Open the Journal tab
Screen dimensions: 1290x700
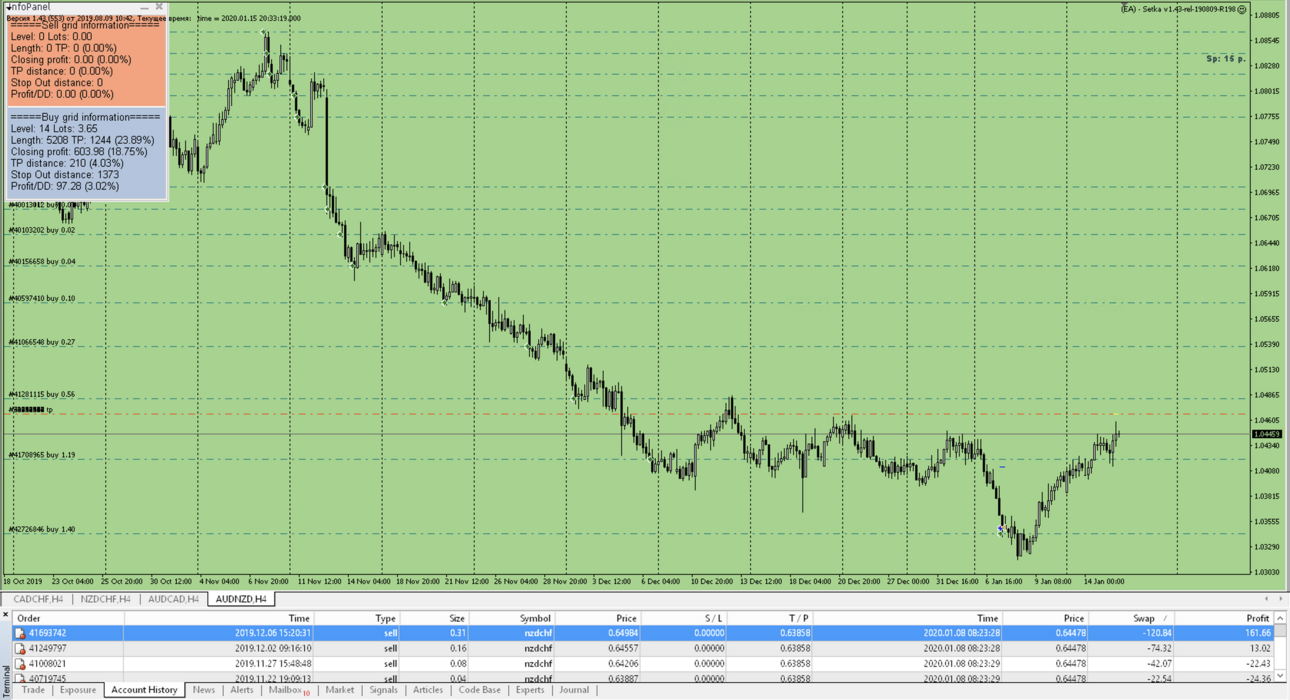pos(574,690)
